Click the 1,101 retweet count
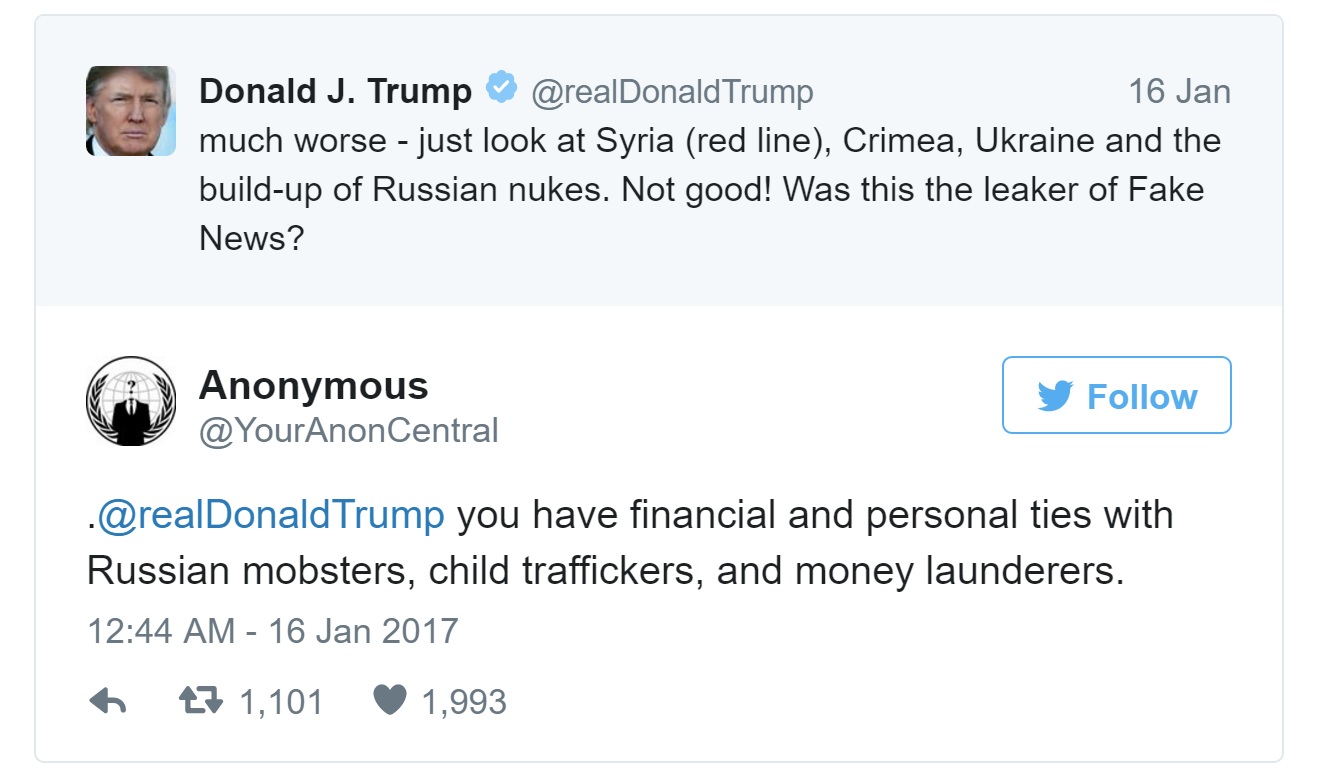Viewport: 1319px width, 777px height. click(281, 702)
